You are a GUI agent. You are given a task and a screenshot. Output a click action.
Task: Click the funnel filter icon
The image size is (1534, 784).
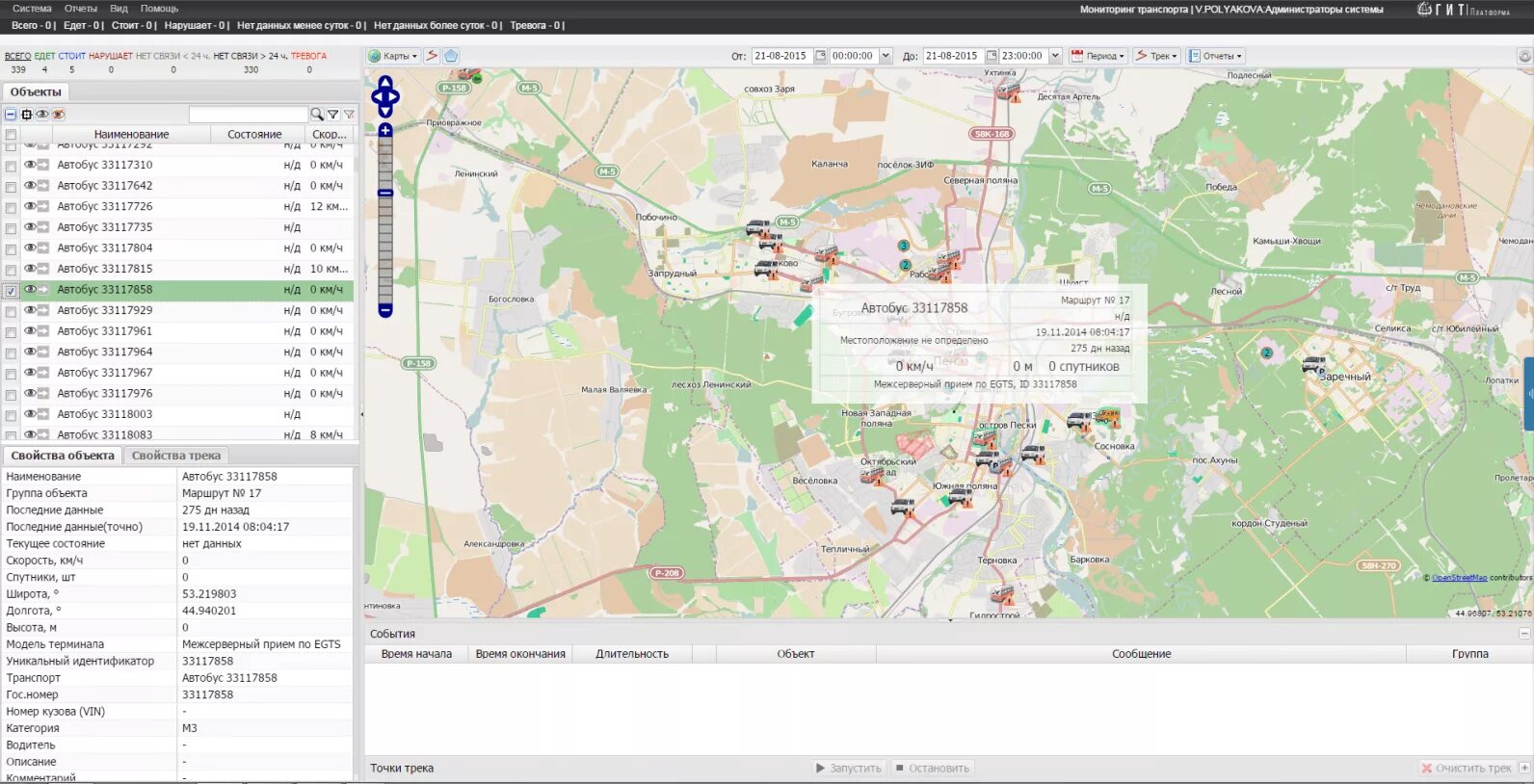[332, 115]
